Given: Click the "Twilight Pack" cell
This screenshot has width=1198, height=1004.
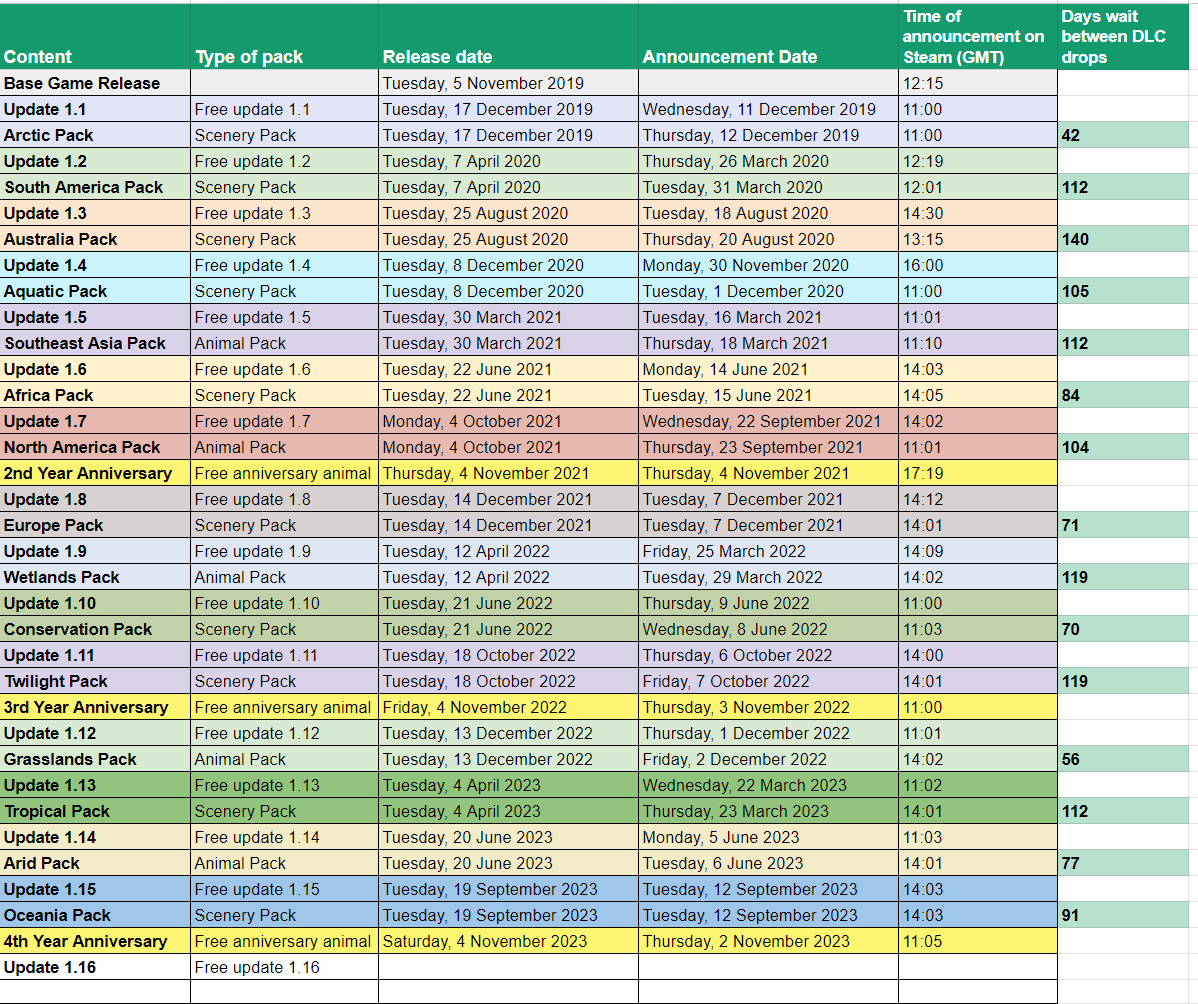Looking at the screenshot, I should [95, 681].
